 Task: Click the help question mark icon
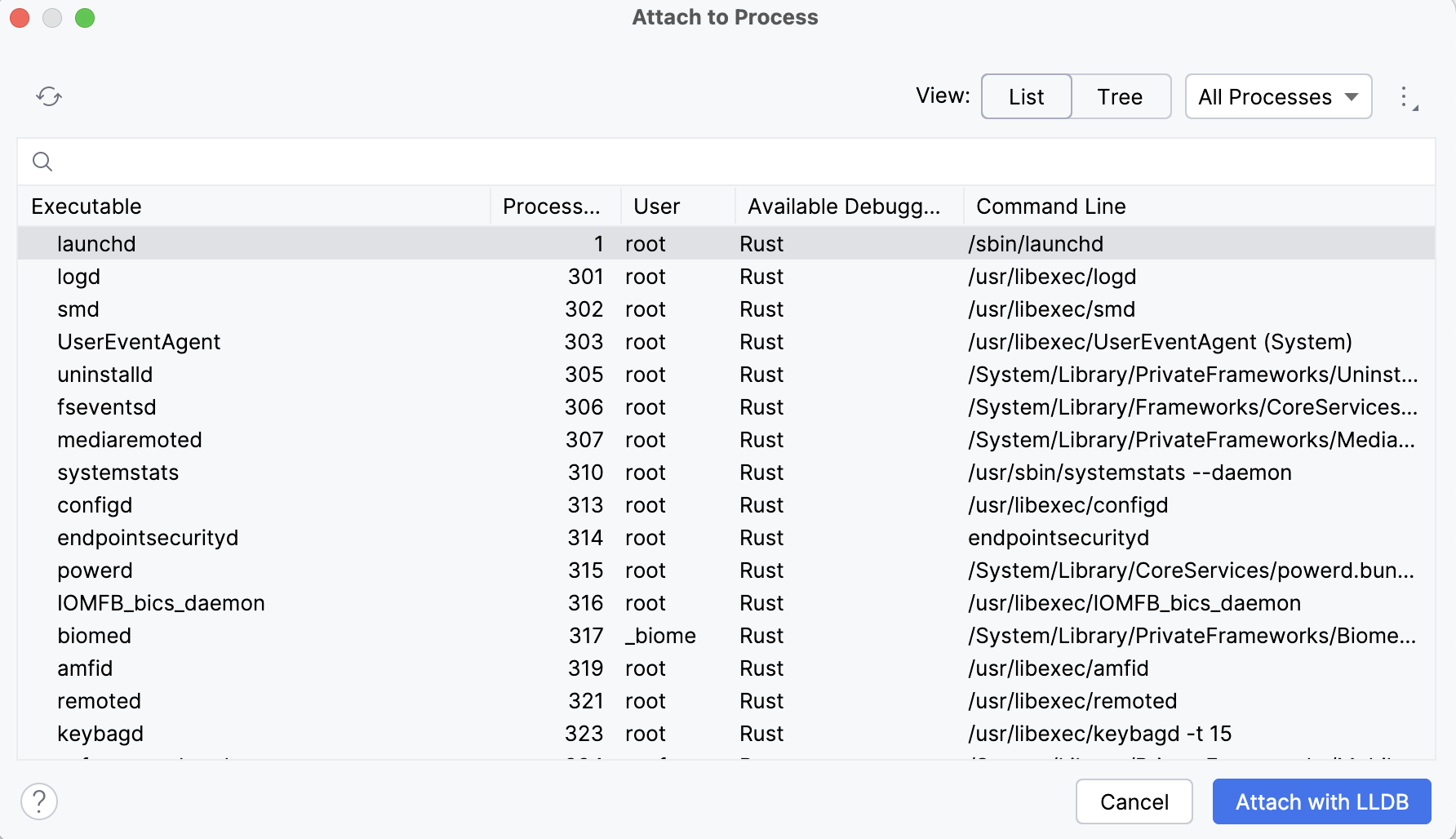pyautogui.click(x=39, y=801)
